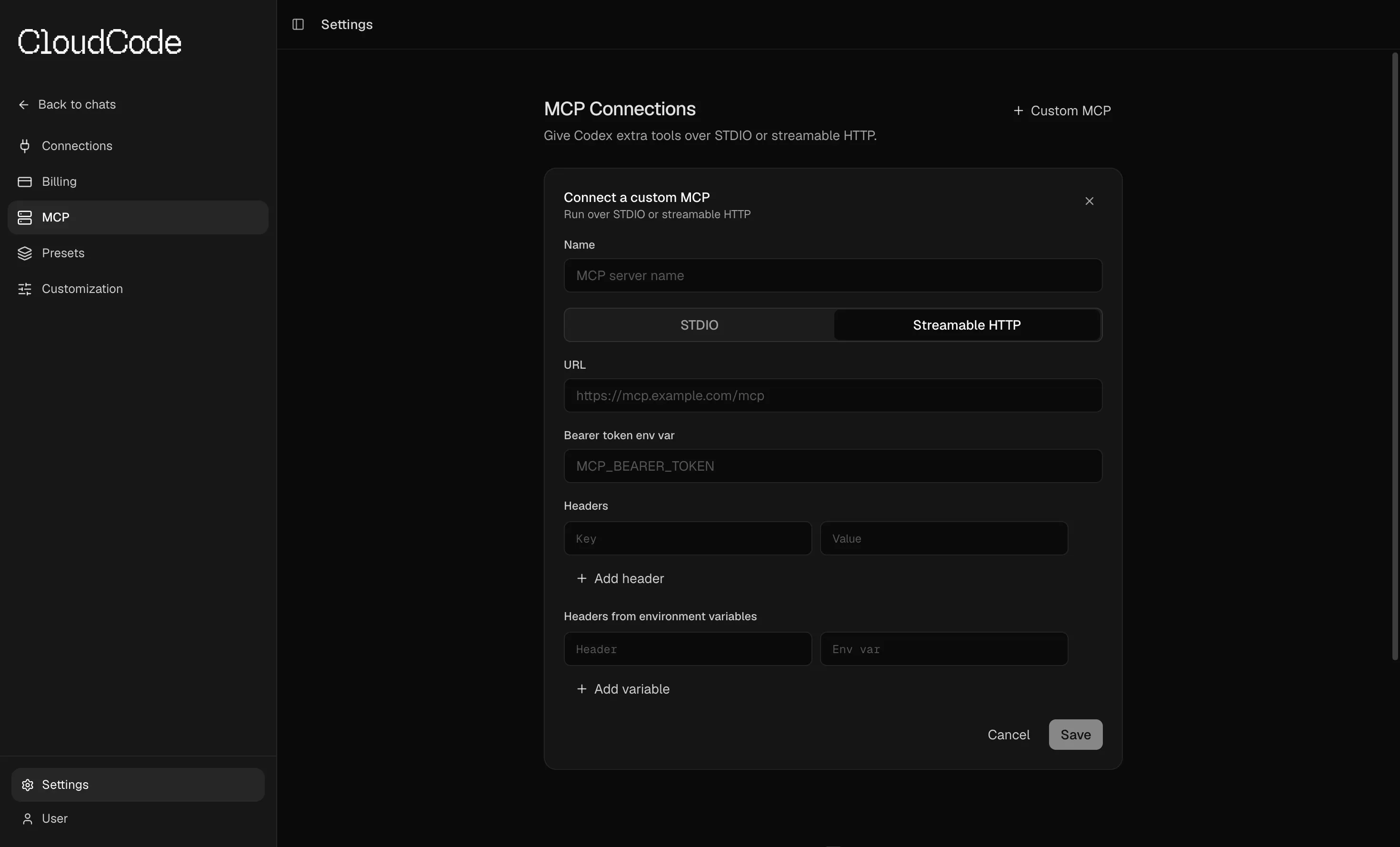Click the 'Give Codex extra tools' description
Viewport: 1400px width, 847px height.
[710, 136]
